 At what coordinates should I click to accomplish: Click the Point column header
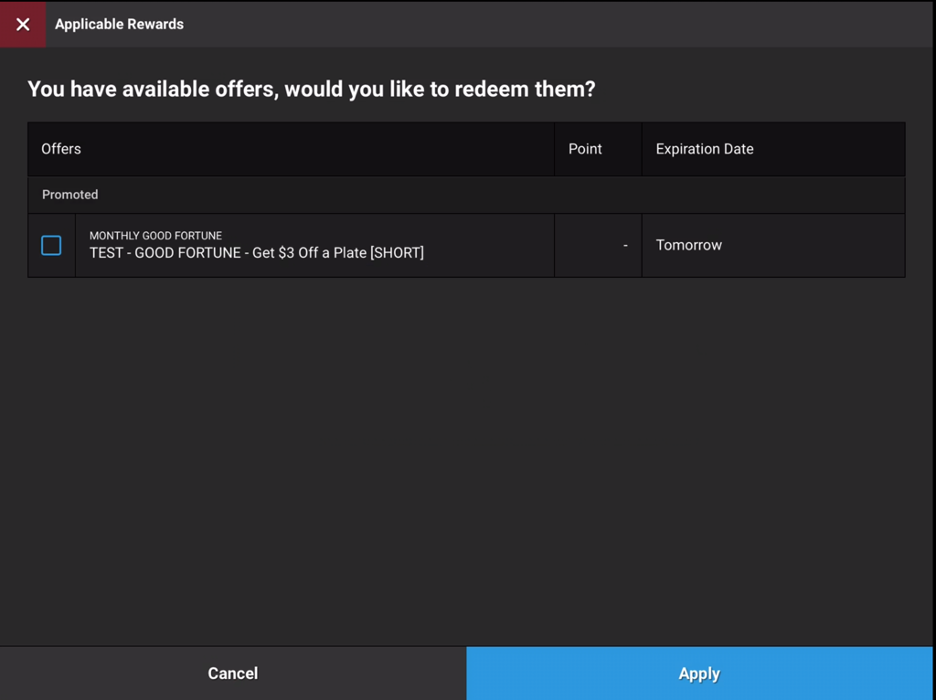point(585,148)
